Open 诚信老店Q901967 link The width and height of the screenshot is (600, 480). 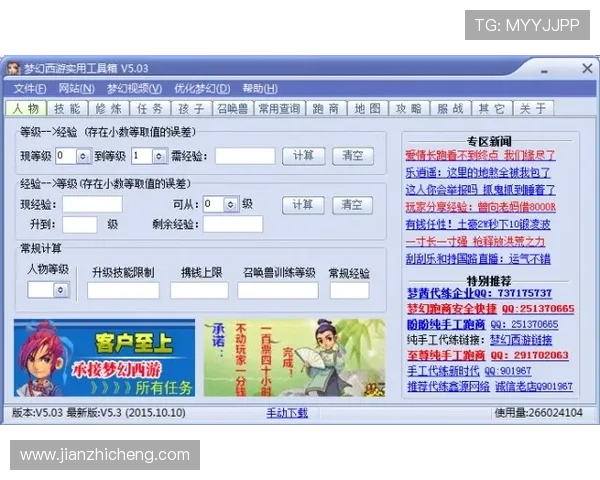tap(534, 387)
